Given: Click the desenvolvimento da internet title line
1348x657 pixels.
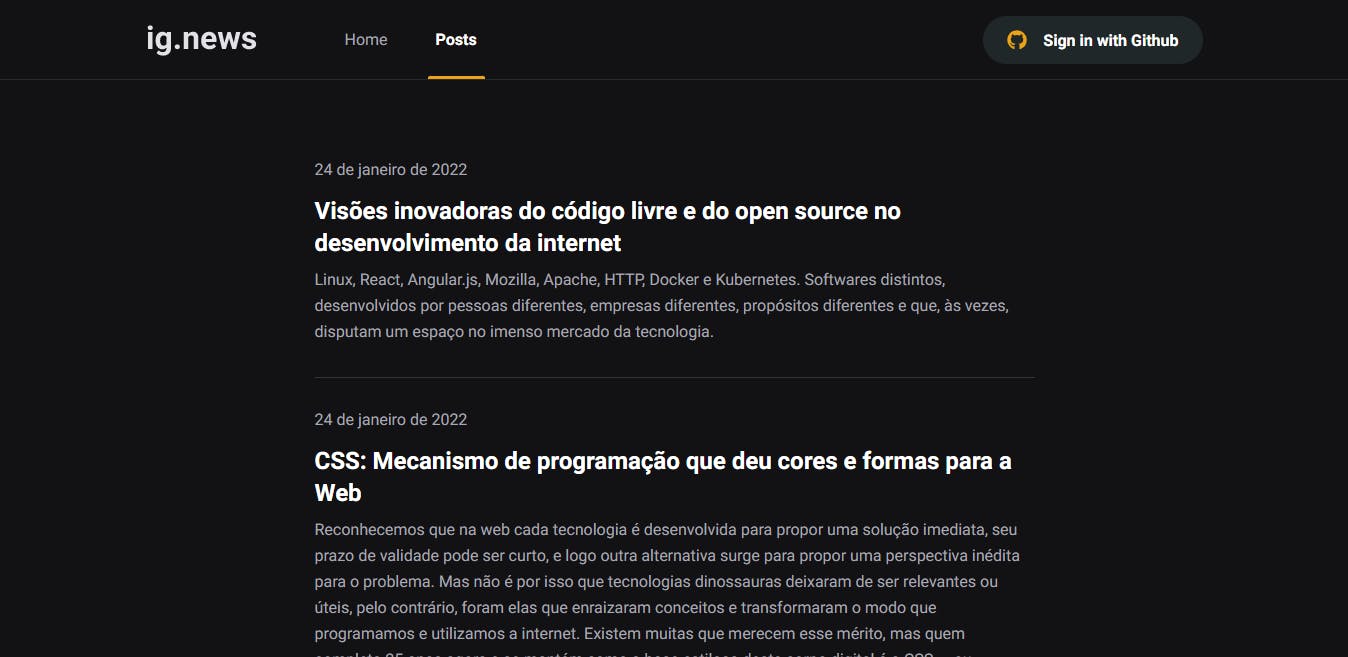Looking at the screenshot, I should 468,243.
